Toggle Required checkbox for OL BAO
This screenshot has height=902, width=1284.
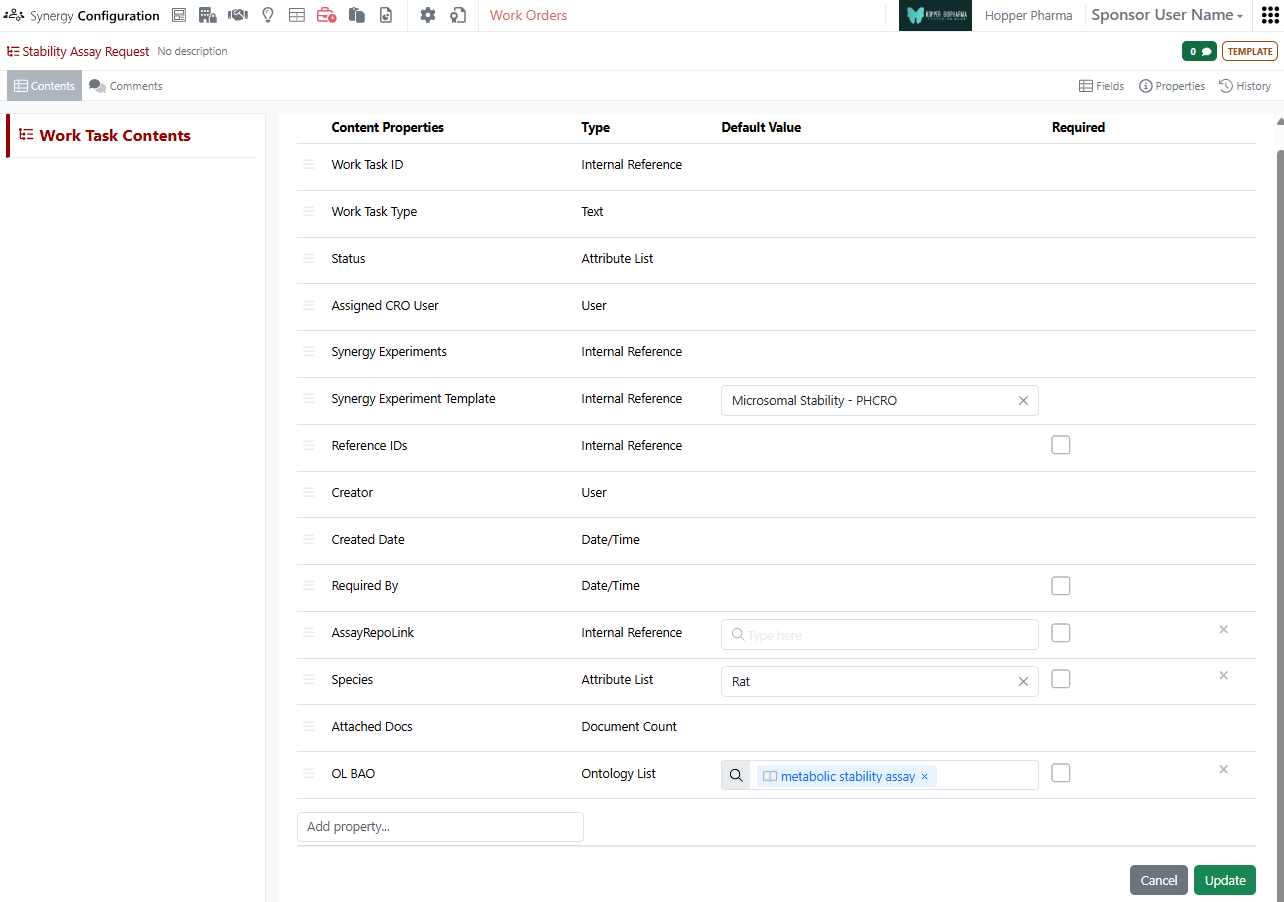1061,773
